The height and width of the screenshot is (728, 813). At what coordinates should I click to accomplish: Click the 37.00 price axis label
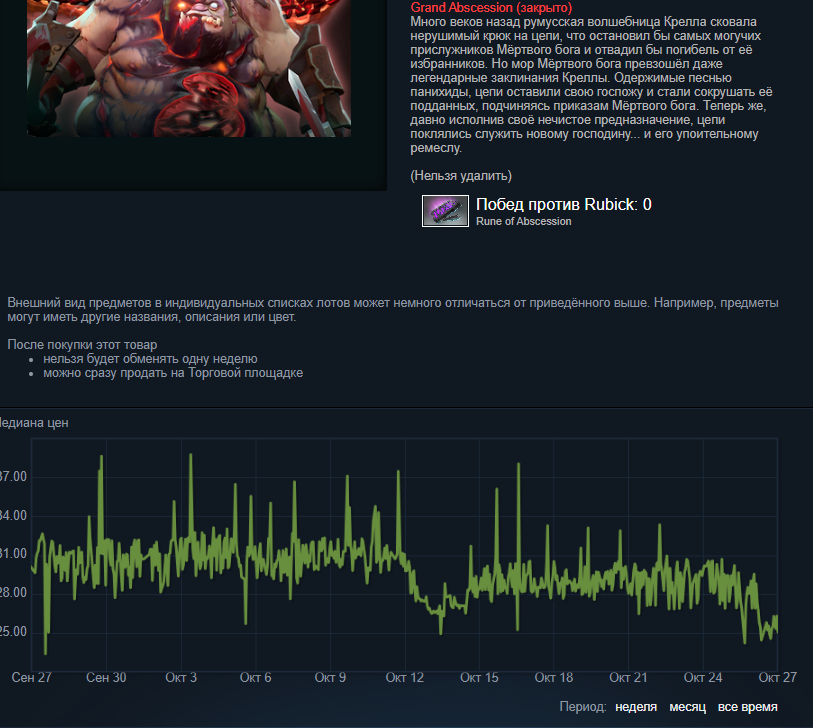coord(13,477)
